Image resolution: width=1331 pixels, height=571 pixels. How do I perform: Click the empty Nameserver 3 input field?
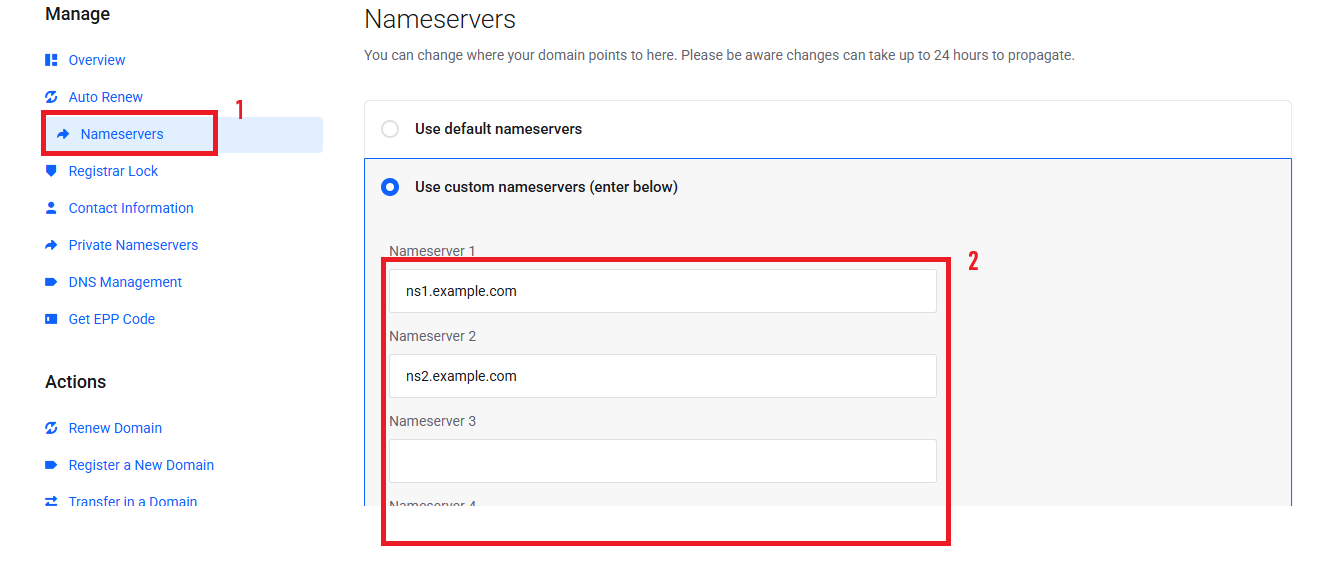[x=663, y=461]
